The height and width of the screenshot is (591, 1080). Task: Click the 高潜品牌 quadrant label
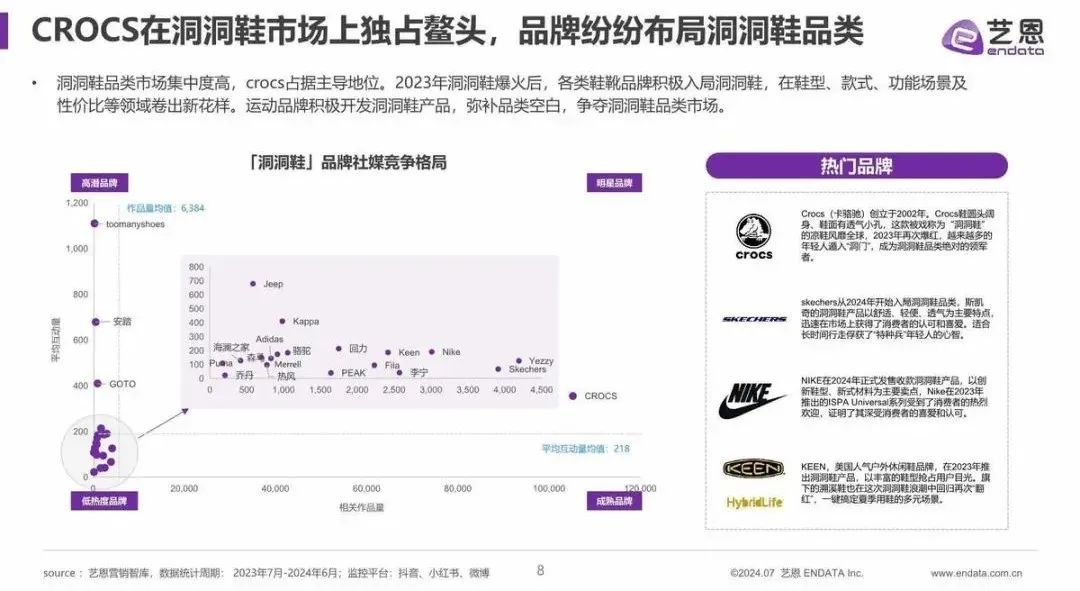99,183
